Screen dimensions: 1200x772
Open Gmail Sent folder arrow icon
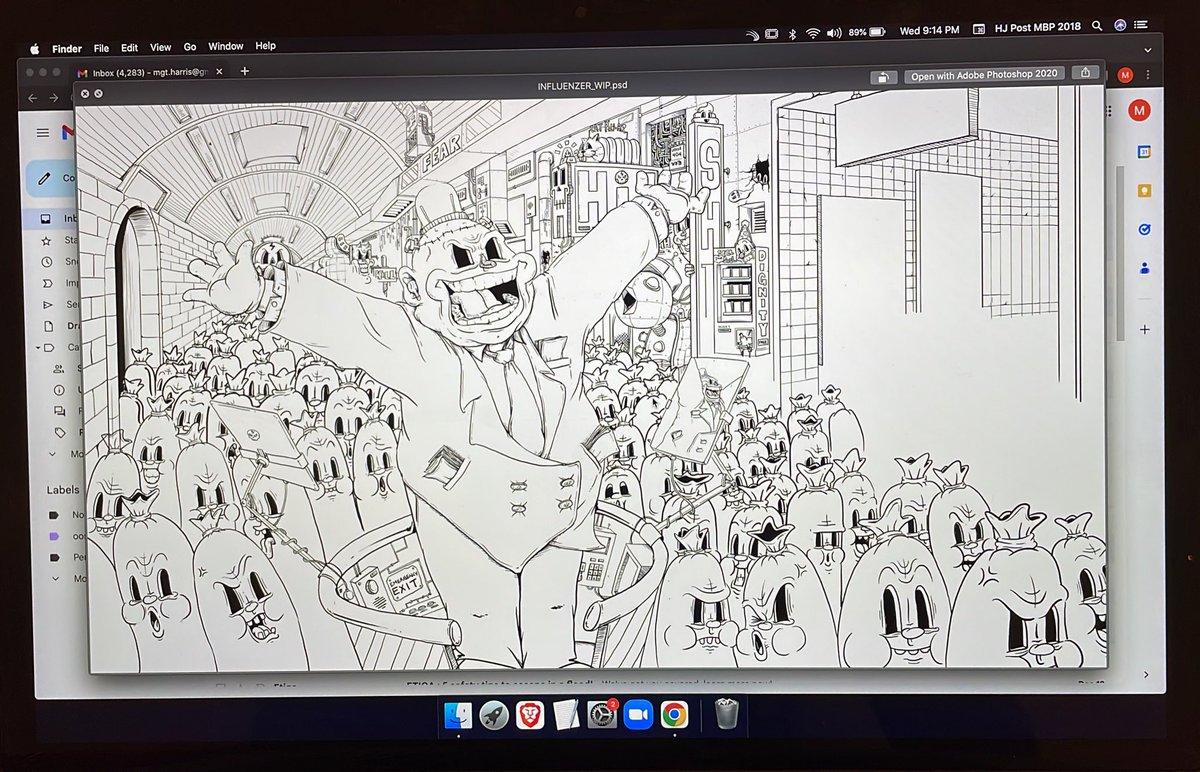pyautogui.click(x=46, y=304)
